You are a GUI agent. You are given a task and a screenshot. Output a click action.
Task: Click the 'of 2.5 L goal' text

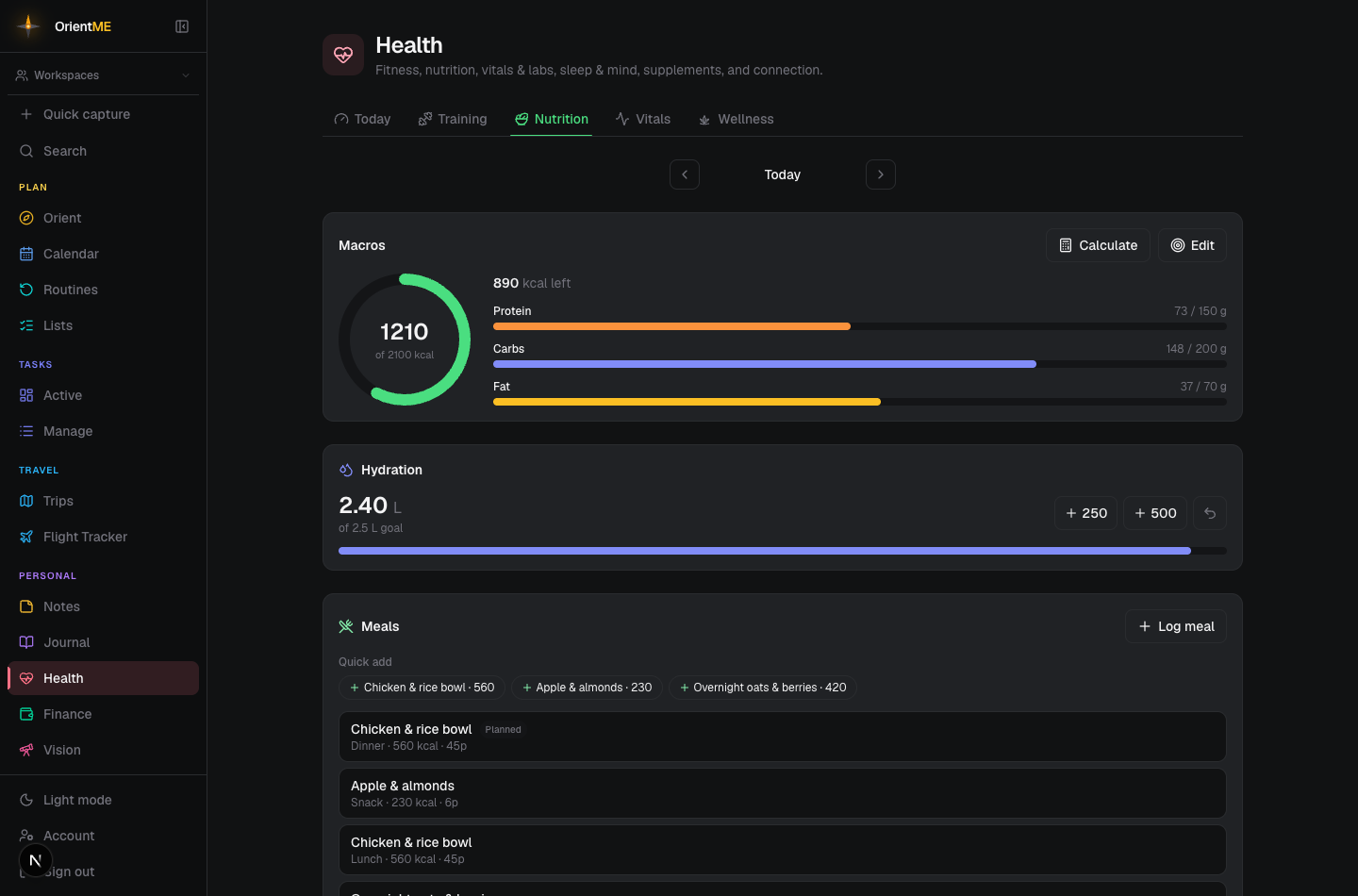click(371, 528)
